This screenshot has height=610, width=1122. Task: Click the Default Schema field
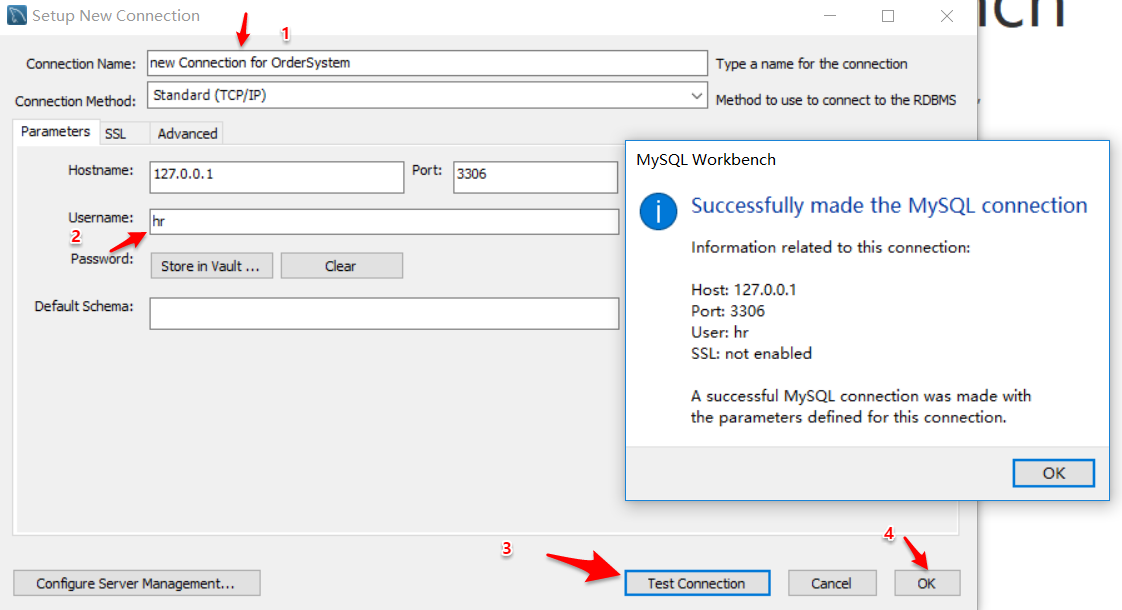click(384, 314)
